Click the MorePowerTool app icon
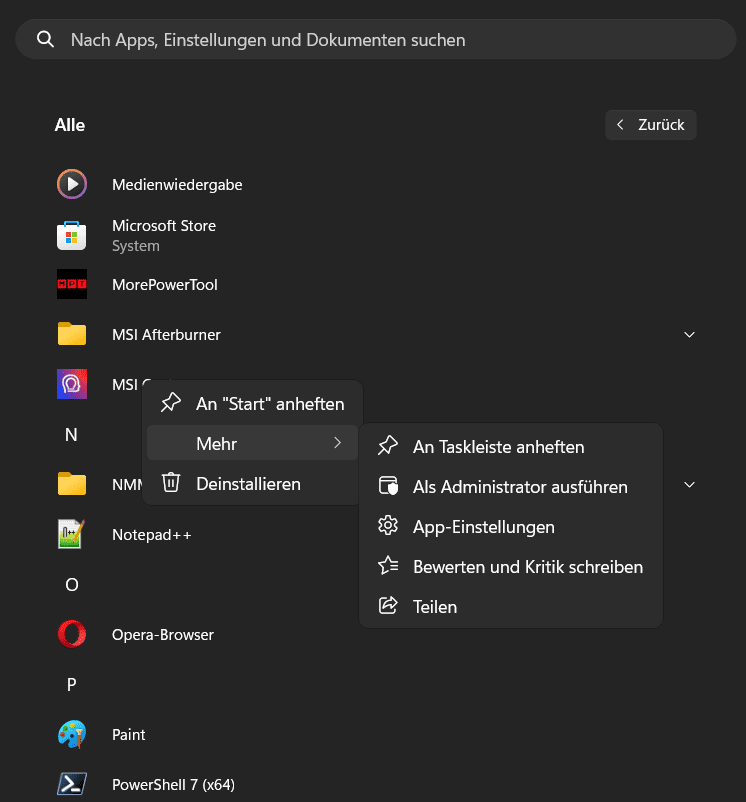The height and width of the screenshot is (802, 746). pyautogui.click(x=72, y=284)
